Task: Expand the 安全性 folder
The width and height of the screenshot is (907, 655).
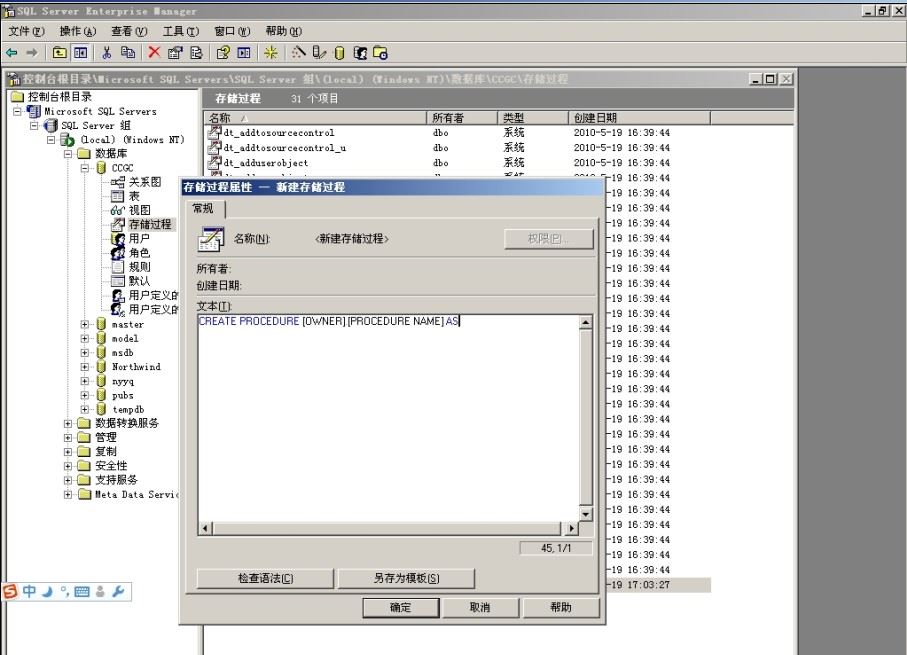Action: click(x=68, y=466)
